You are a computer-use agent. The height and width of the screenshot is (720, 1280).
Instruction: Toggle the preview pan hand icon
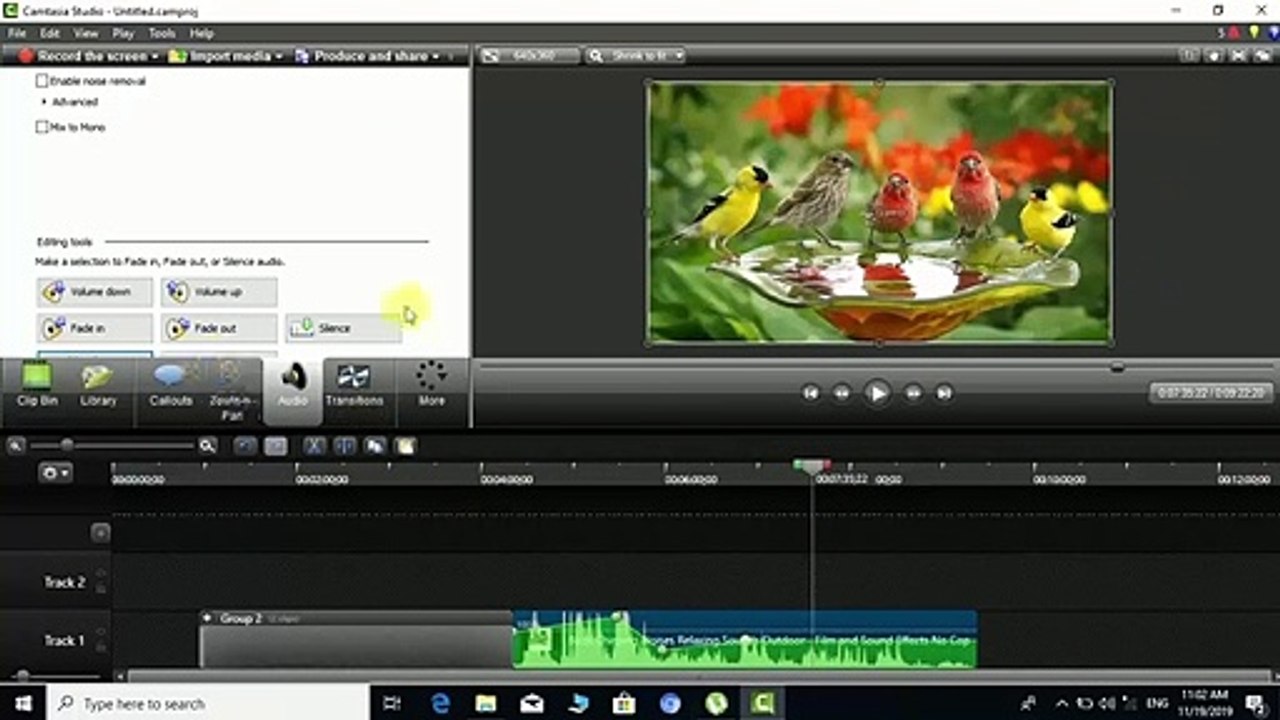click(1213, 56)
